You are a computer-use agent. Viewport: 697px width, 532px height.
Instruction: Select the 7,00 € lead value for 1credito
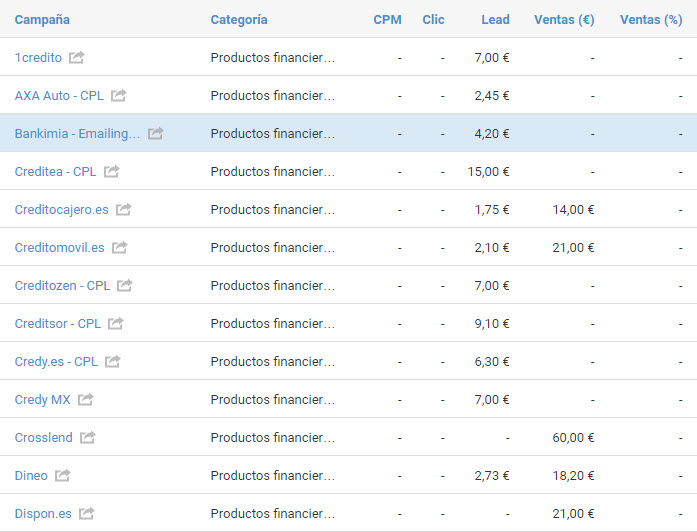(492, 57)
